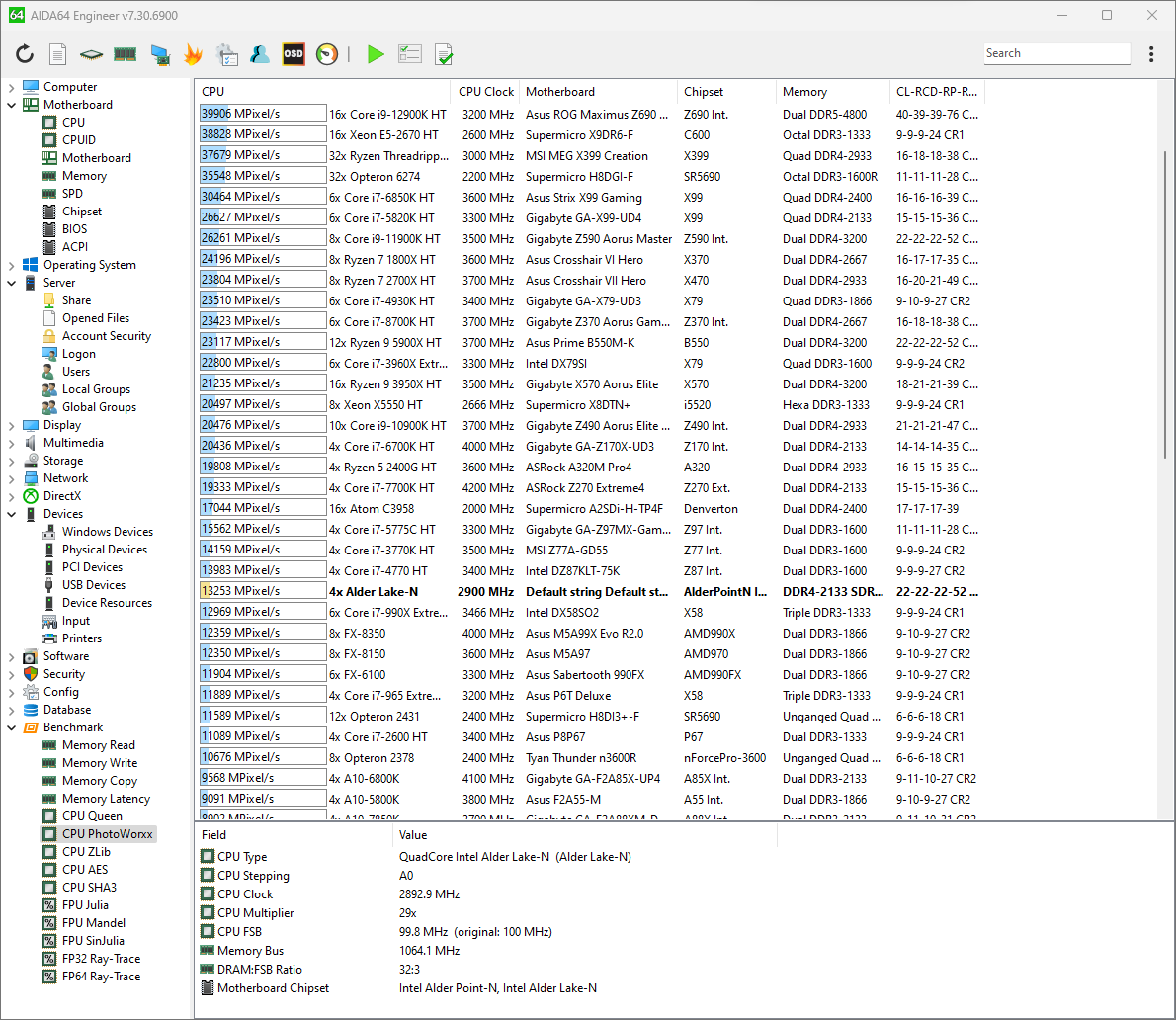Open the OSD panel icon
1176x1020 pixels.
pos(294,54)
